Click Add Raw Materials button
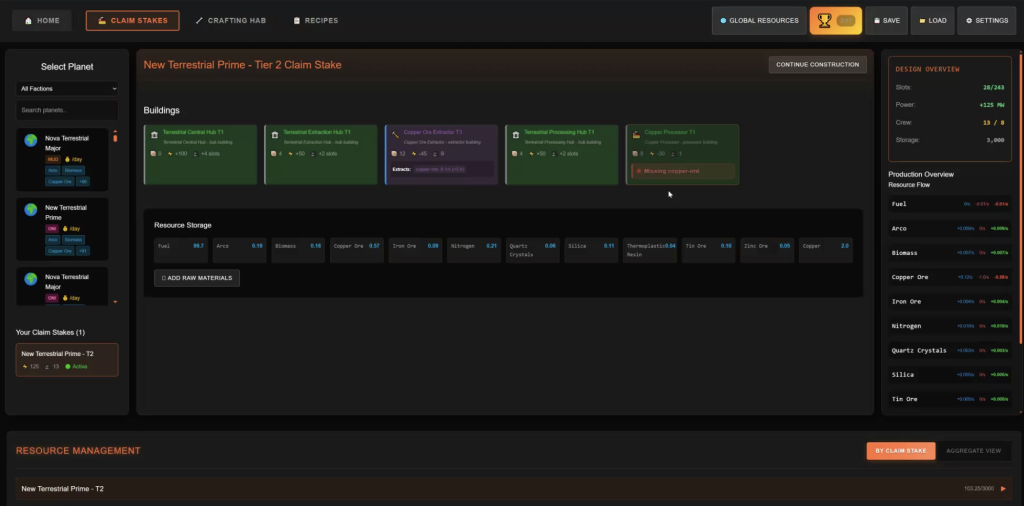The height and width of the screenshot is (506, 1024). tap(197, 278)
